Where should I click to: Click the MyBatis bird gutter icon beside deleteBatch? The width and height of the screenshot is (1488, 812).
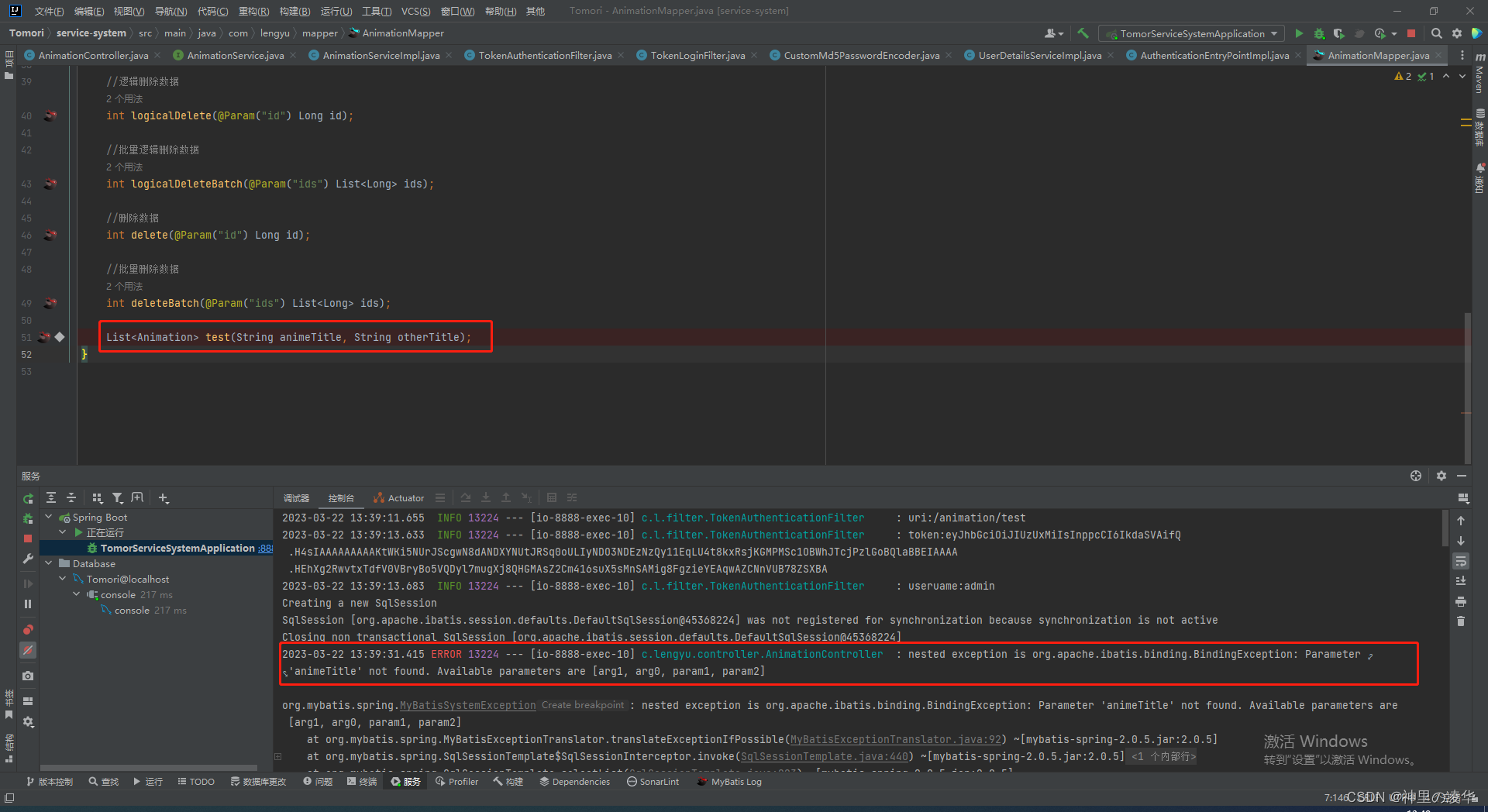coord(50,303)
